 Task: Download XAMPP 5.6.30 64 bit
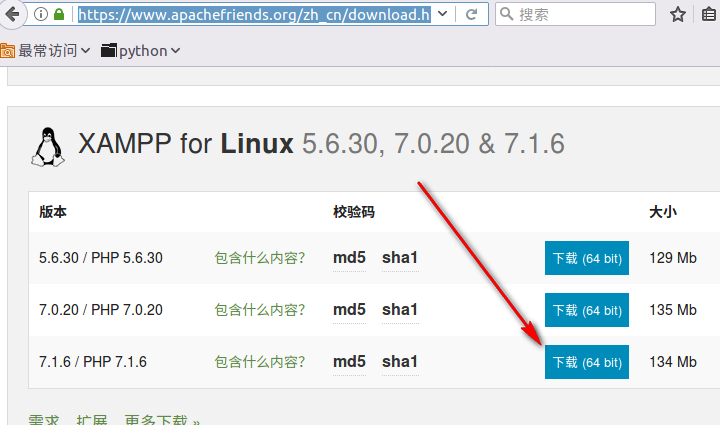click(587, 258)
